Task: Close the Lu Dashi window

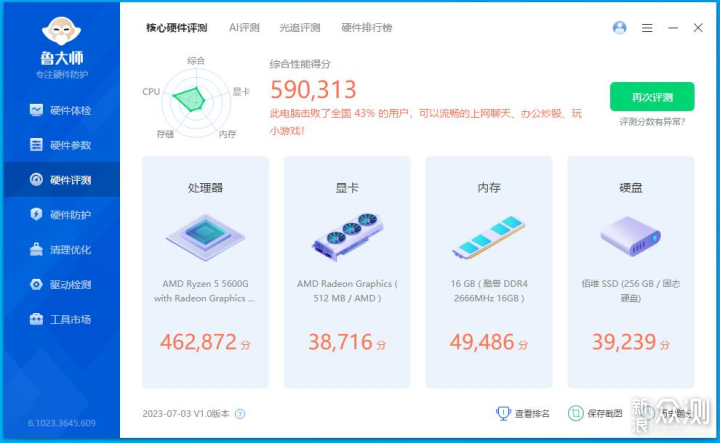Action: 698,28
